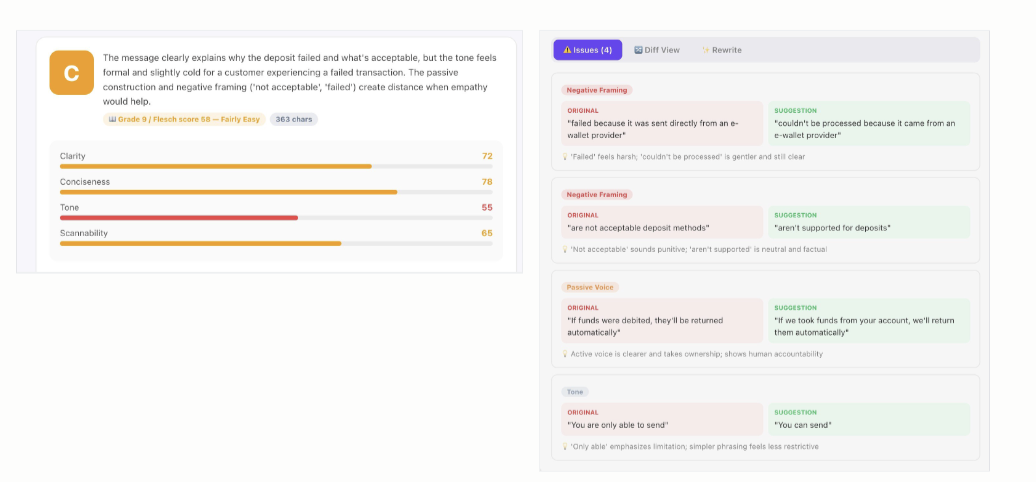Click the Diff View tab icon
1036x482 pixels.
(x=638, y=50)
